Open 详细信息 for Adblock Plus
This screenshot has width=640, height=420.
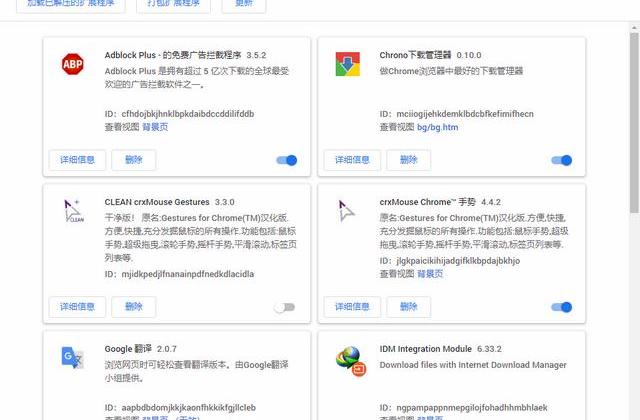pos(77,160)
